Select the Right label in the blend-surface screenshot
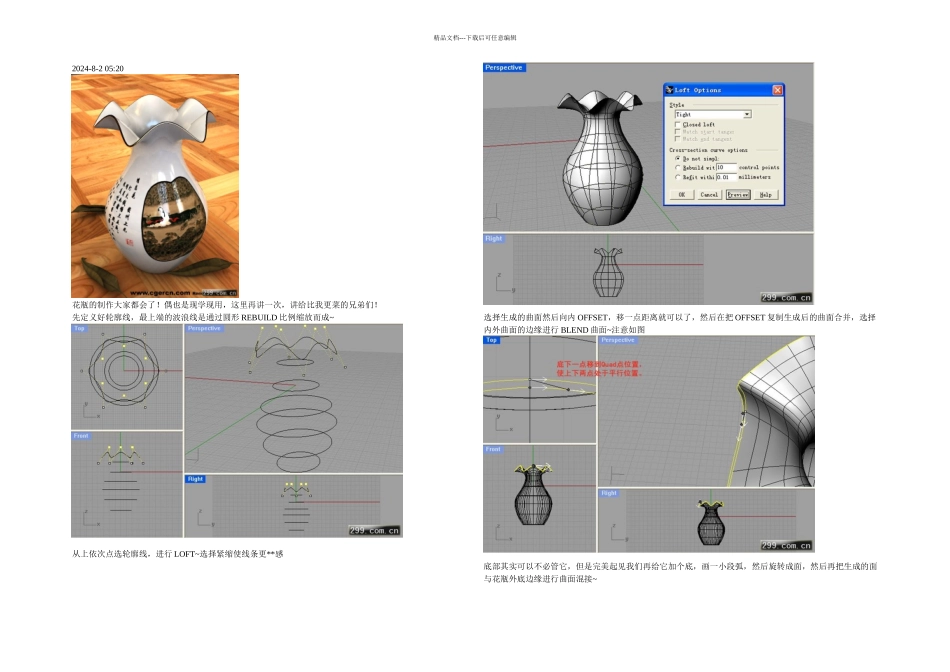 (x=609, y=493)
